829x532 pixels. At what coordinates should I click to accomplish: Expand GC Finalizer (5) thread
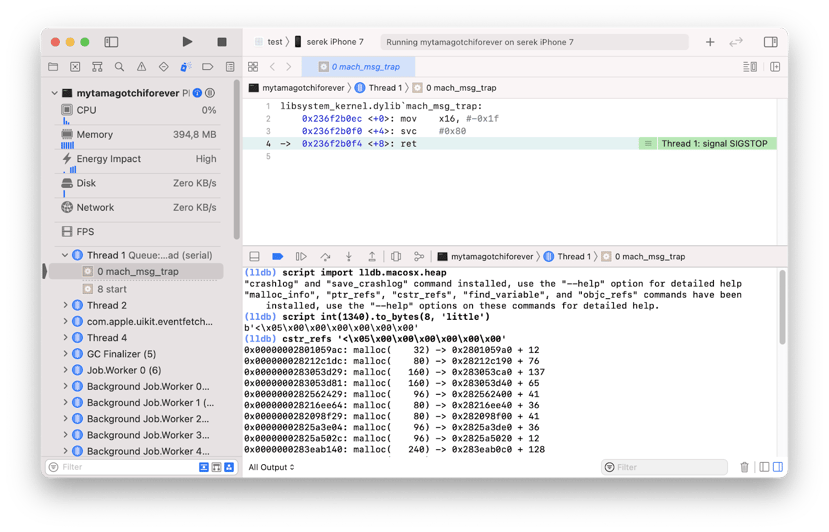point(65,354)
